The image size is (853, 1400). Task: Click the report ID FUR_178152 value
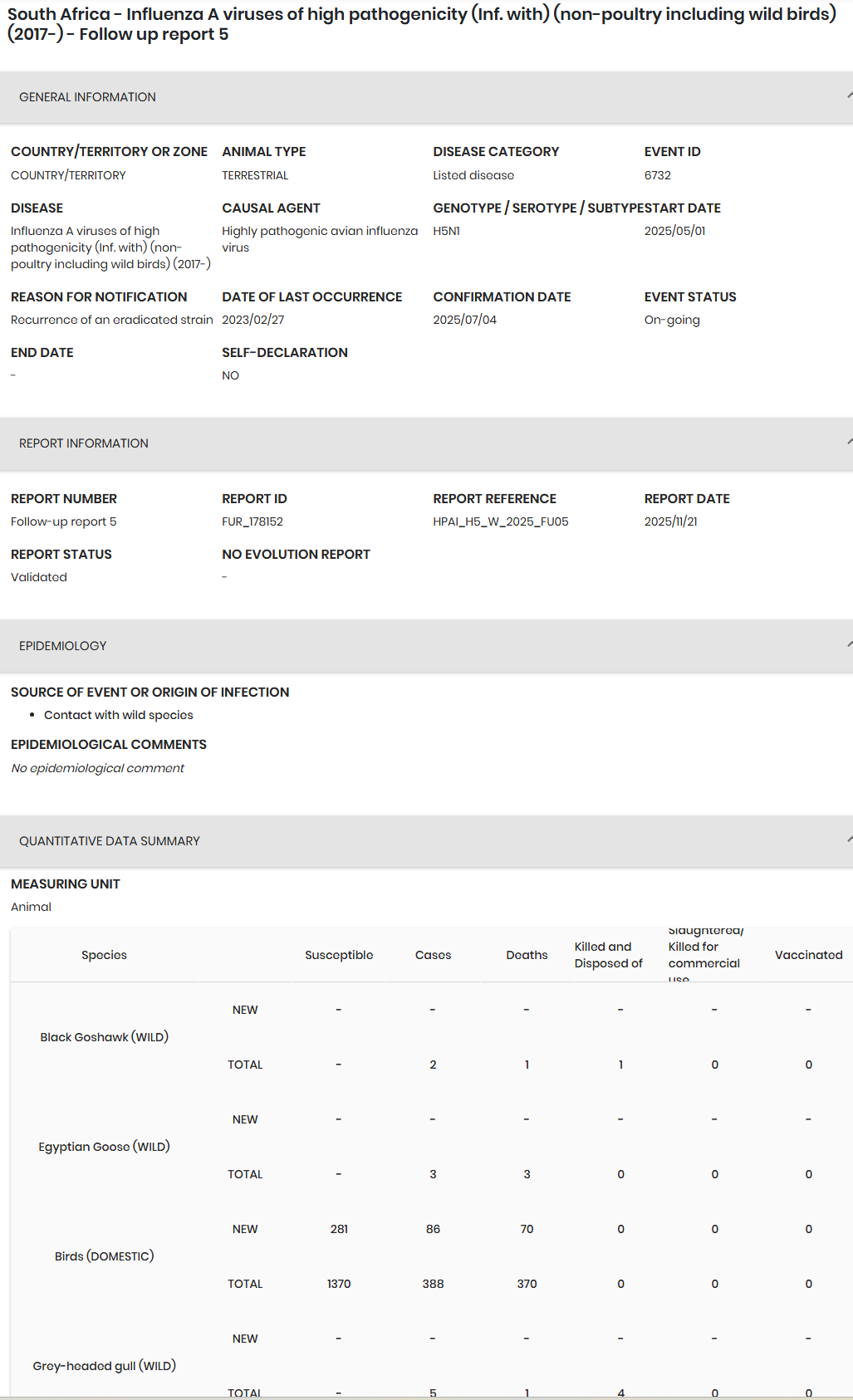252,521
